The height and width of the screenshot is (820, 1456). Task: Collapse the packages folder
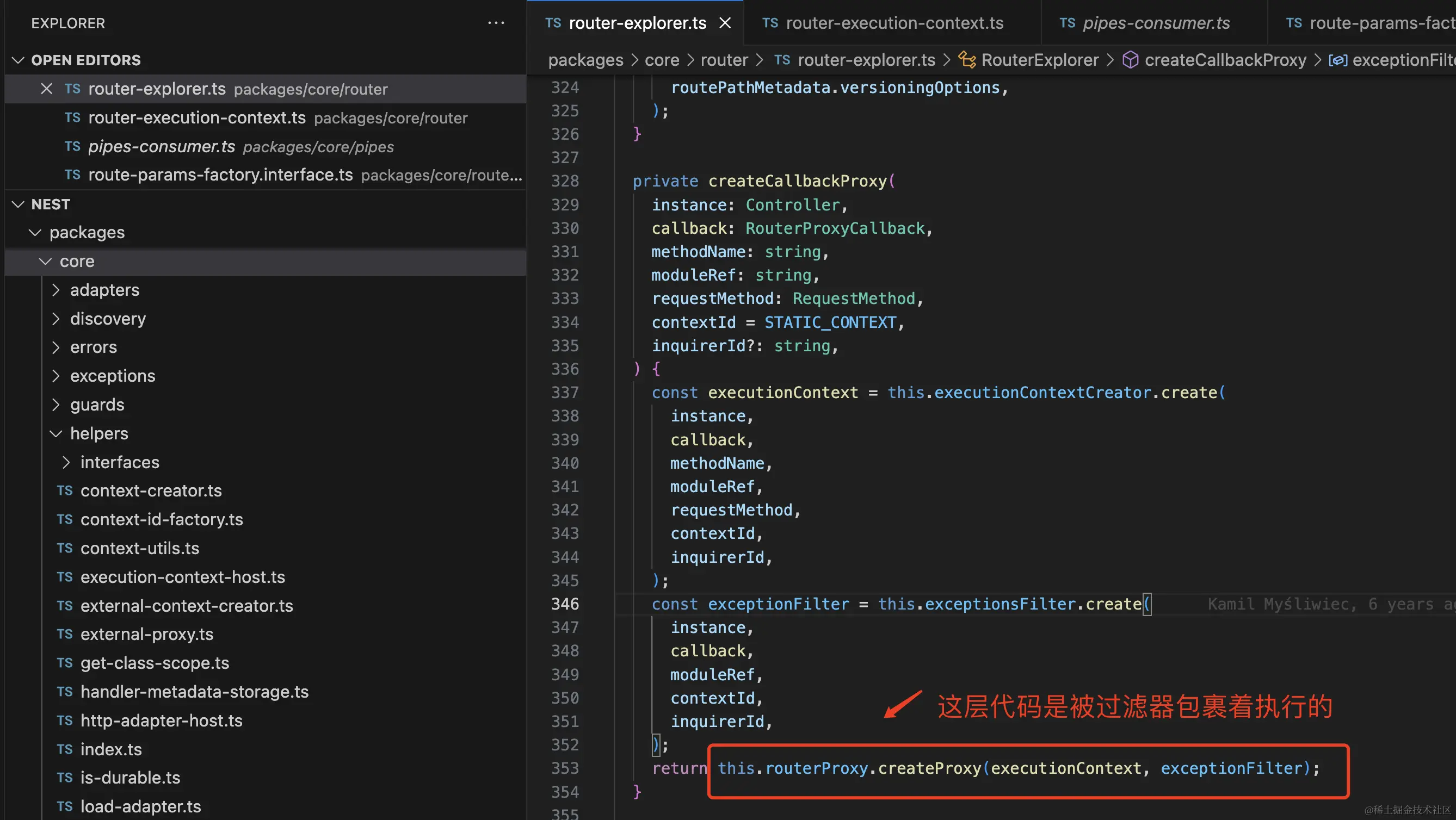[x=35, y=232]
